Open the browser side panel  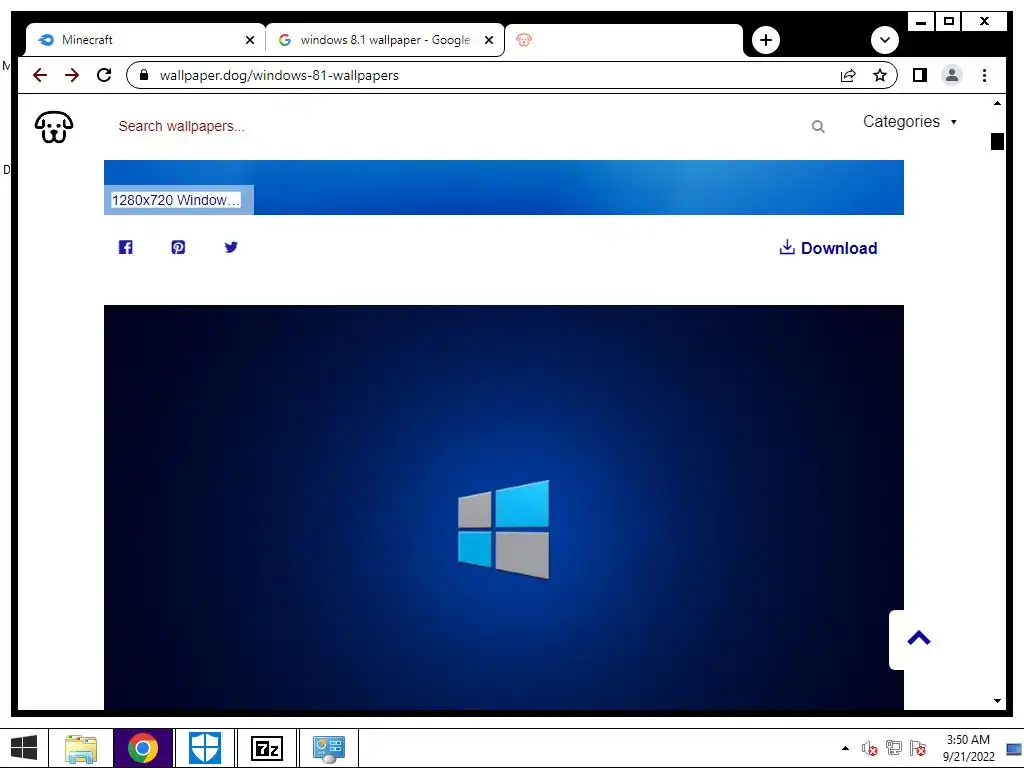(x=920, y=75)
